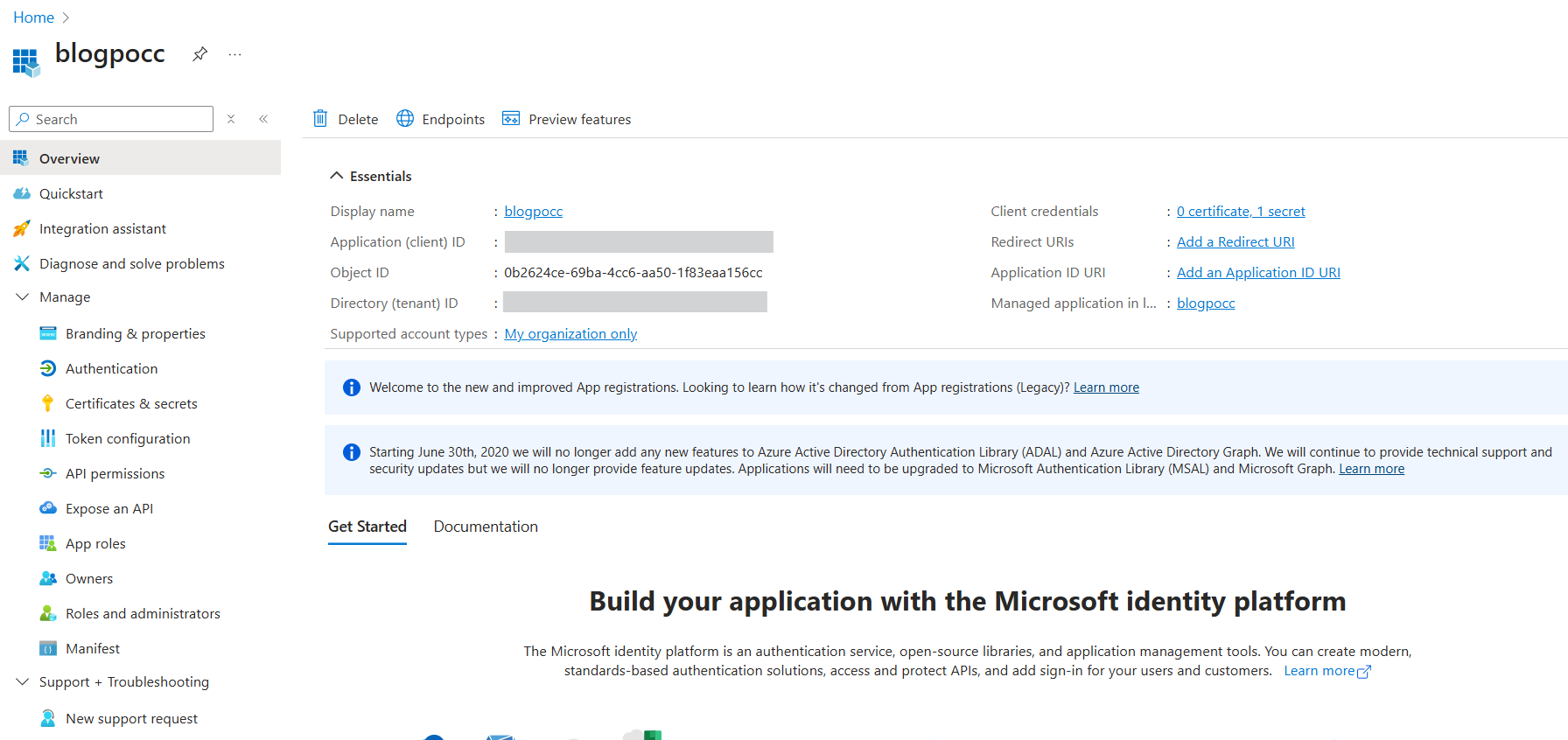Open My organization only link
Image resolution: width=1568 pixels, height=740 pixels.
570,334
